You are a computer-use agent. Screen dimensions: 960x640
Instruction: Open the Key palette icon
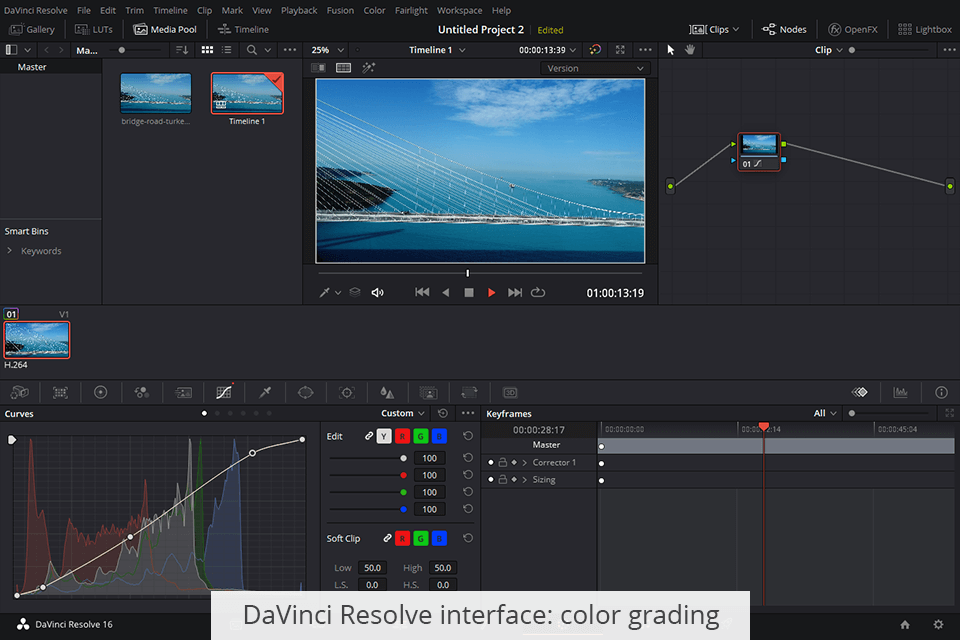pyautogui.click(x=429, y=393)
